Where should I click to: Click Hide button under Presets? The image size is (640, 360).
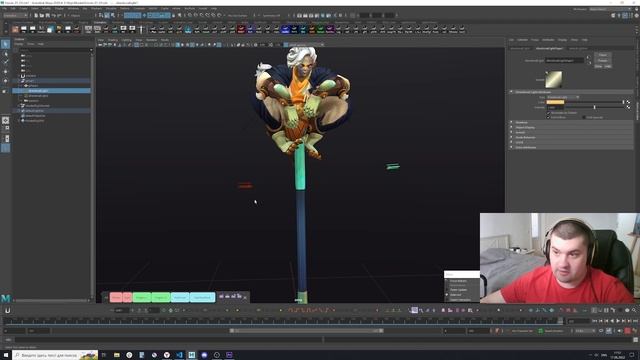[608, 66]
